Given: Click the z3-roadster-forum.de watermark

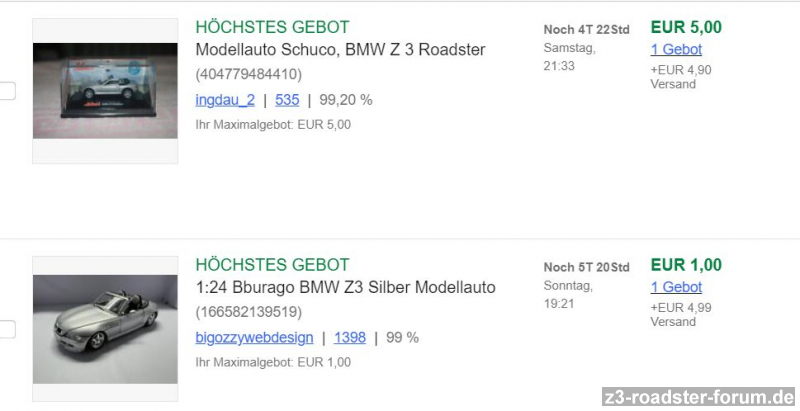Looking at the screenshot, I should pos(700,398).
